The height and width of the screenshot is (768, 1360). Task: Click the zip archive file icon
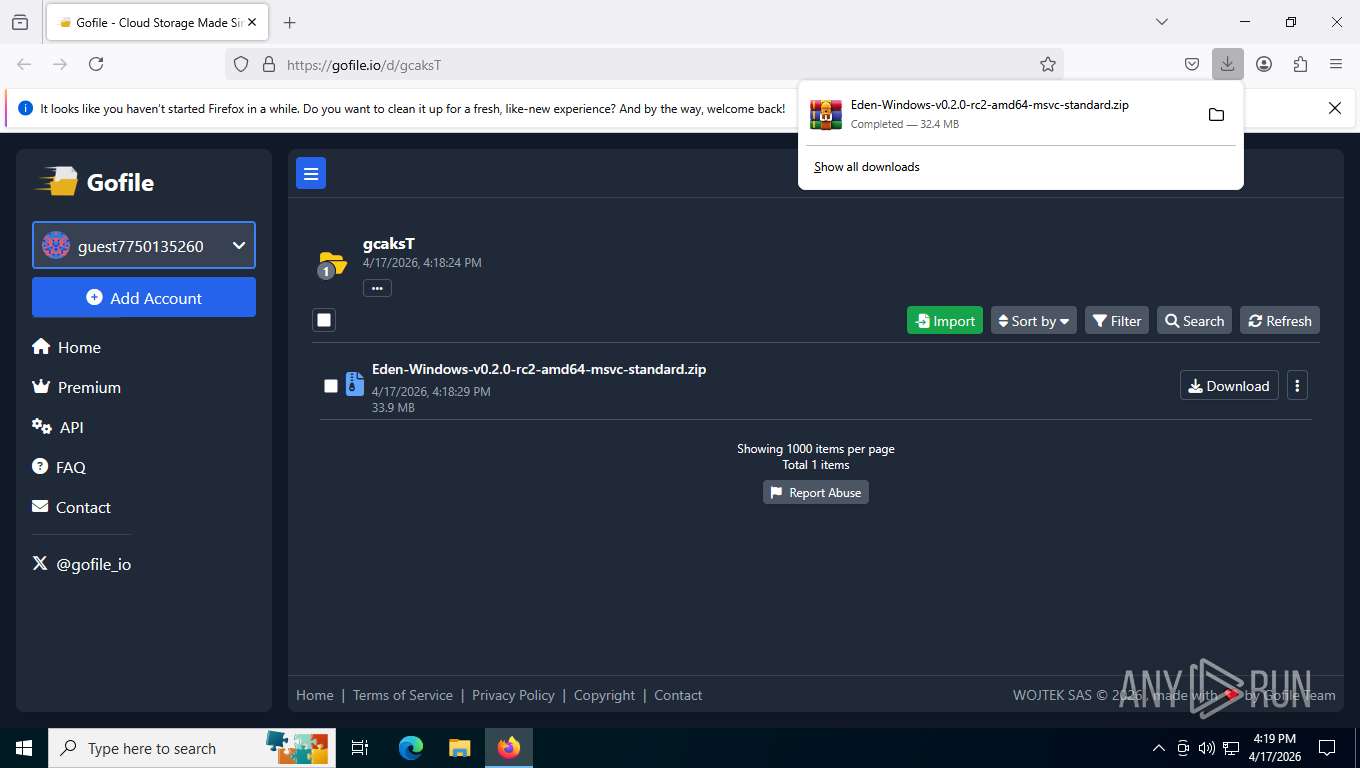354,384
